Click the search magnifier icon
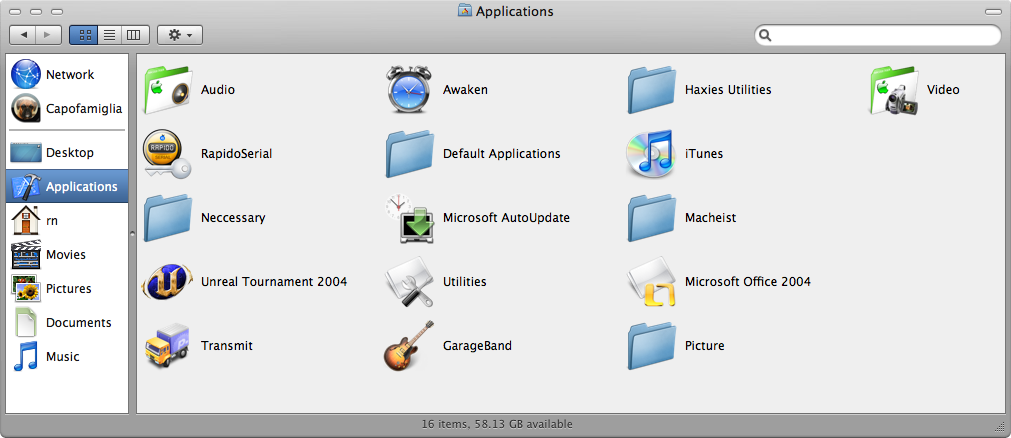The image size is (1011, 438). point(765,35)
